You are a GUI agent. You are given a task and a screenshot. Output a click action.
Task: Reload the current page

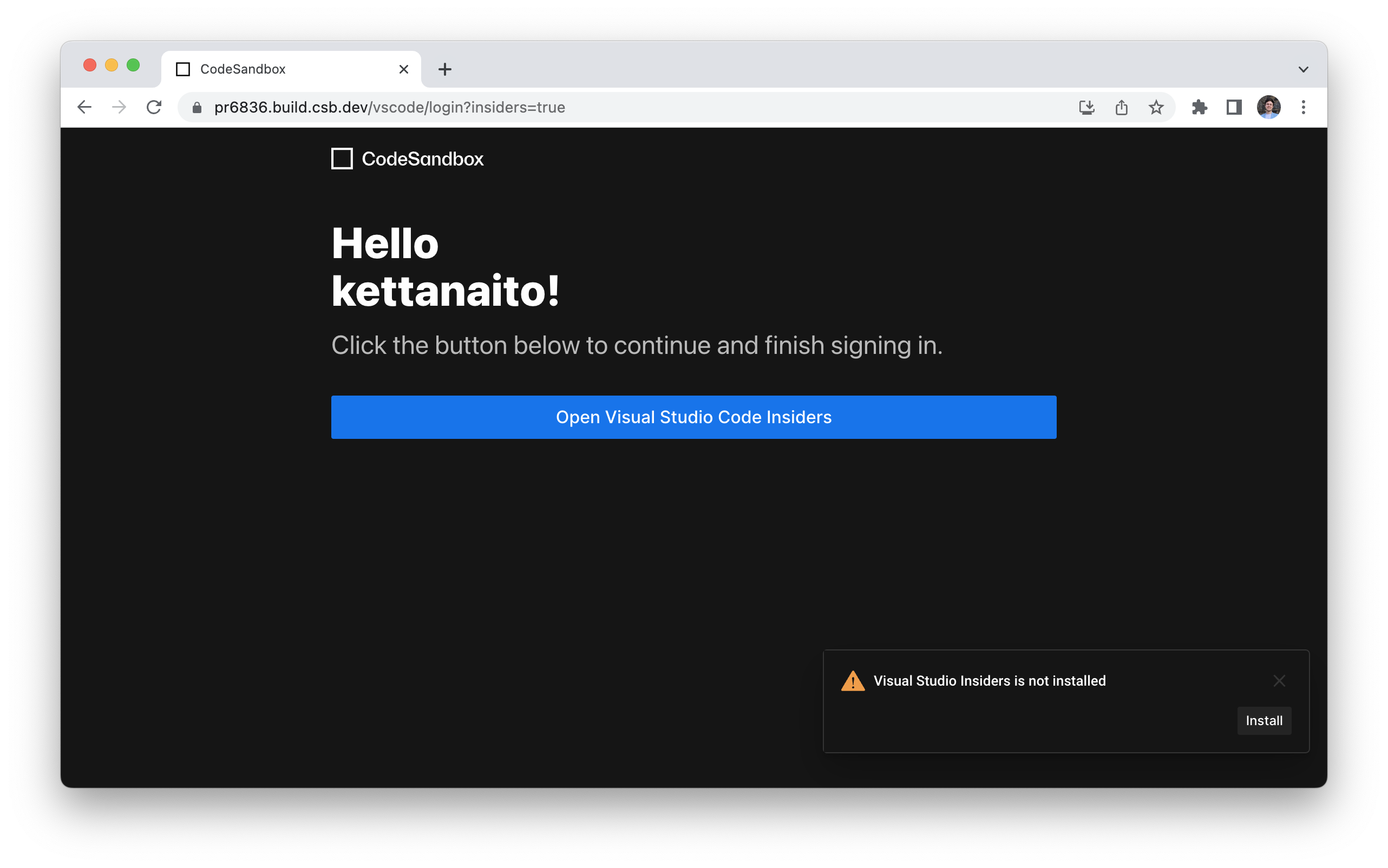[154, 107]
